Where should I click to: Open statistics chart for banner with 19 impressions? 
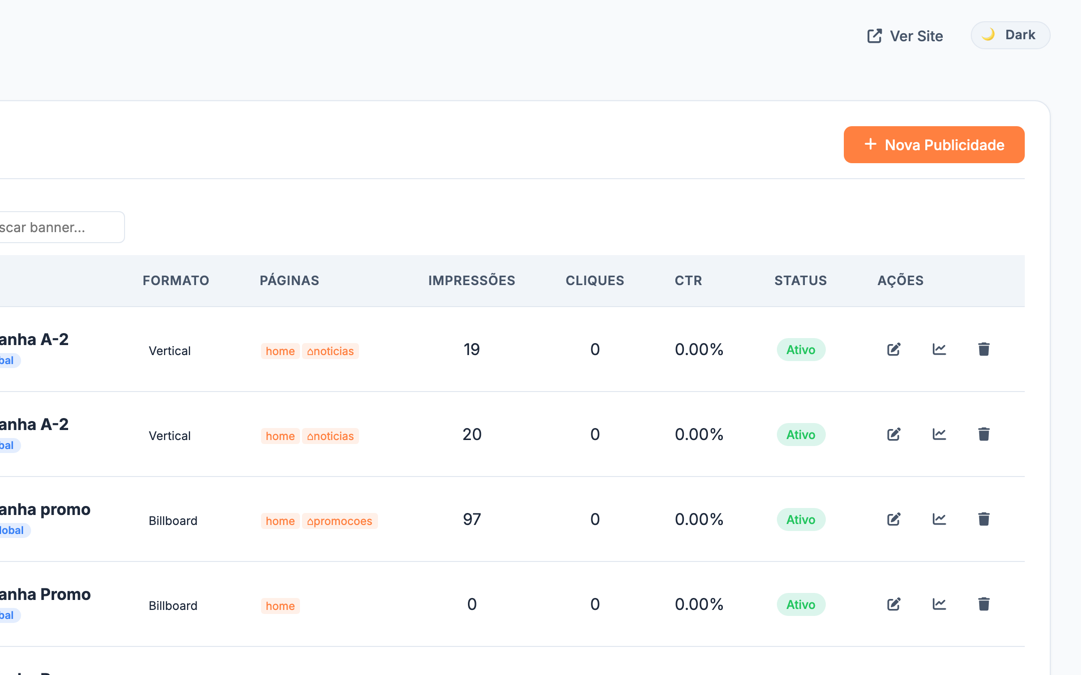[x=939, y=350]
